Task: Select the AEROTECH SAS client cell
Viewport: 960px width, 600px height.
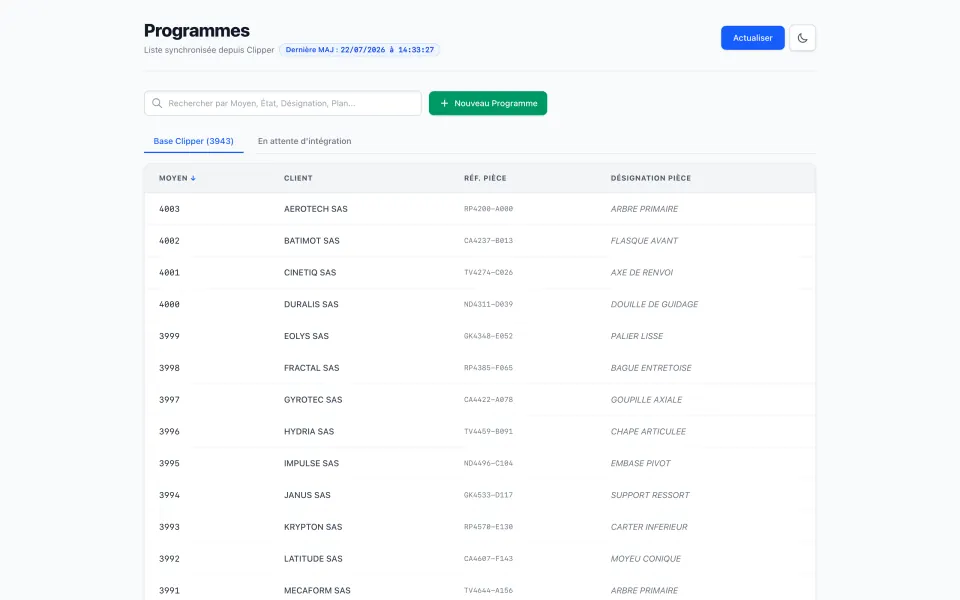Action: point(316,209)
